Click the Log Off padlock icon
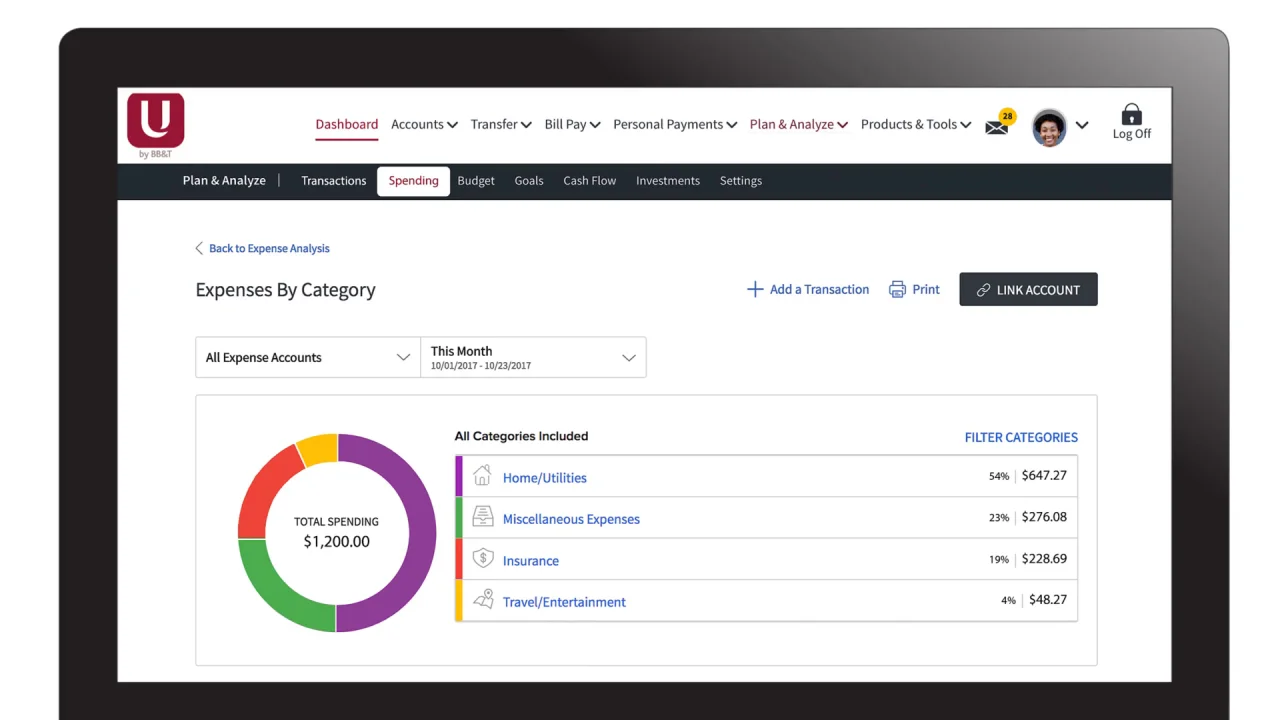This screenshot has width=1280, height=720. coord(1131,113)
